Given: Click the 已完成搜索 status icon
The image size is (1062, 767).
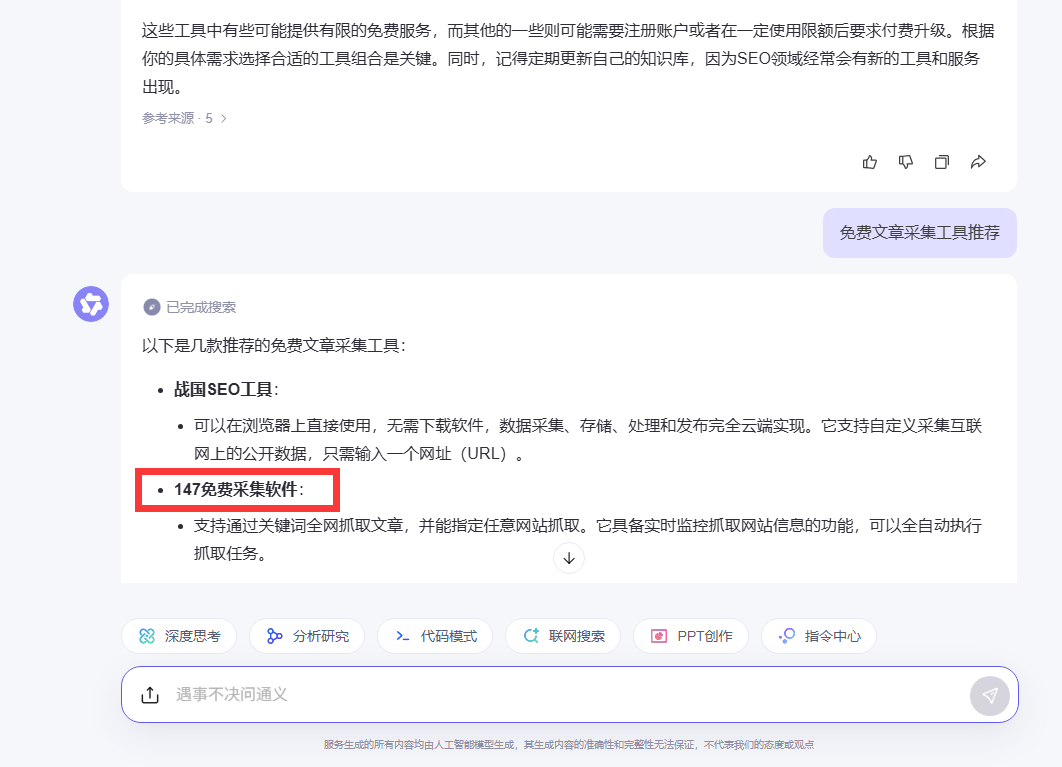Looking at the screenshot, I should tap(152, 308).
